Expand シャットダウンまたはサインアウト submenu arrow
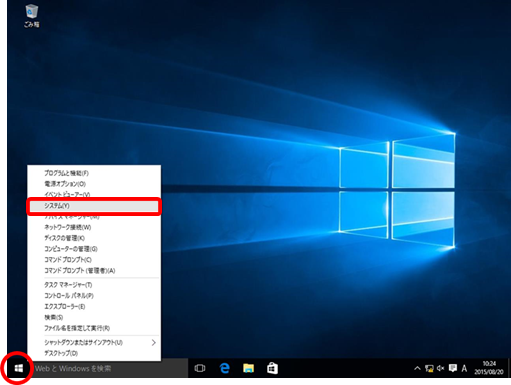The image size is (511, 385). 153,342
